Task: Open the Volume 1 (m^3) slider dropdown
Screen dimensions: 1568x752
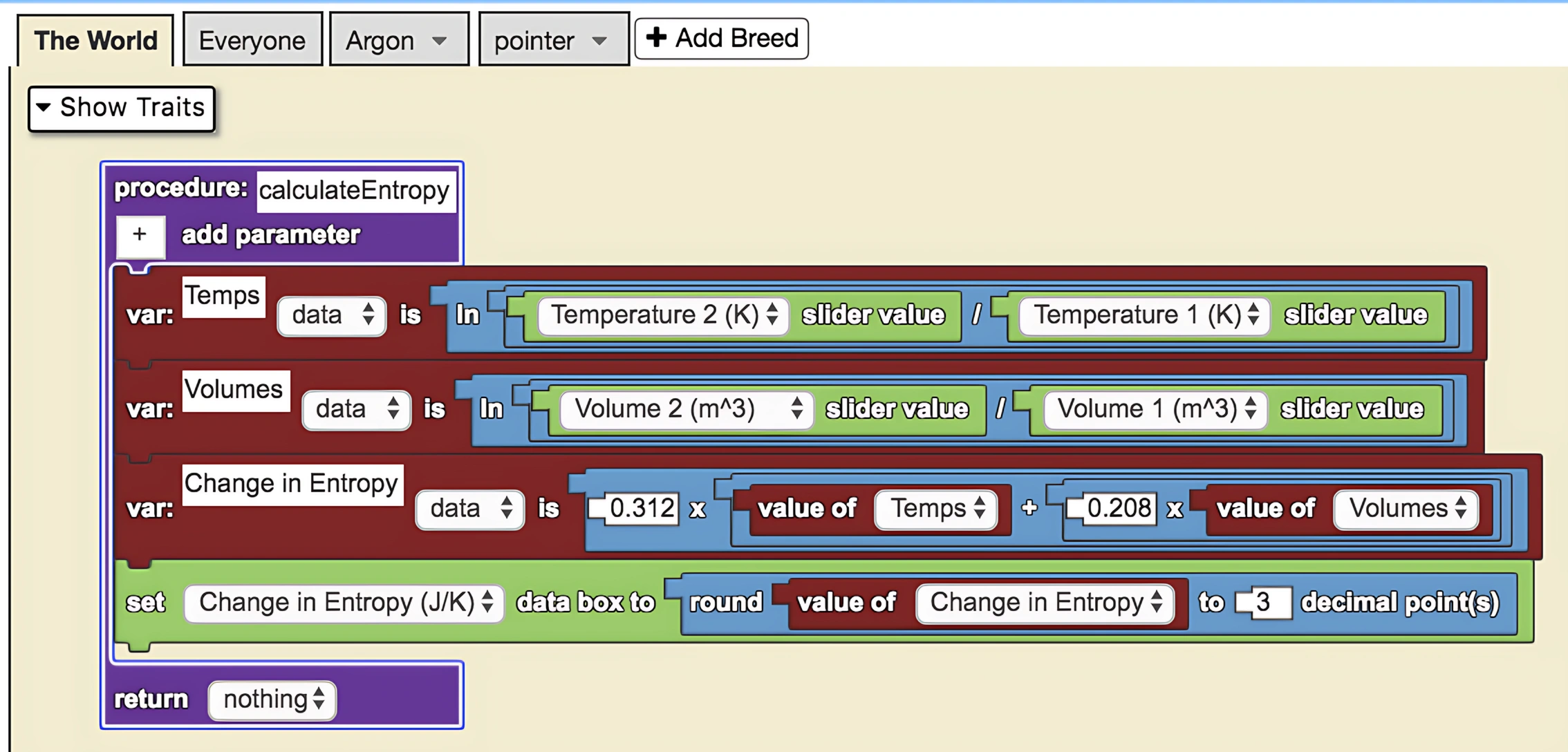Action: click(1250, 408)
